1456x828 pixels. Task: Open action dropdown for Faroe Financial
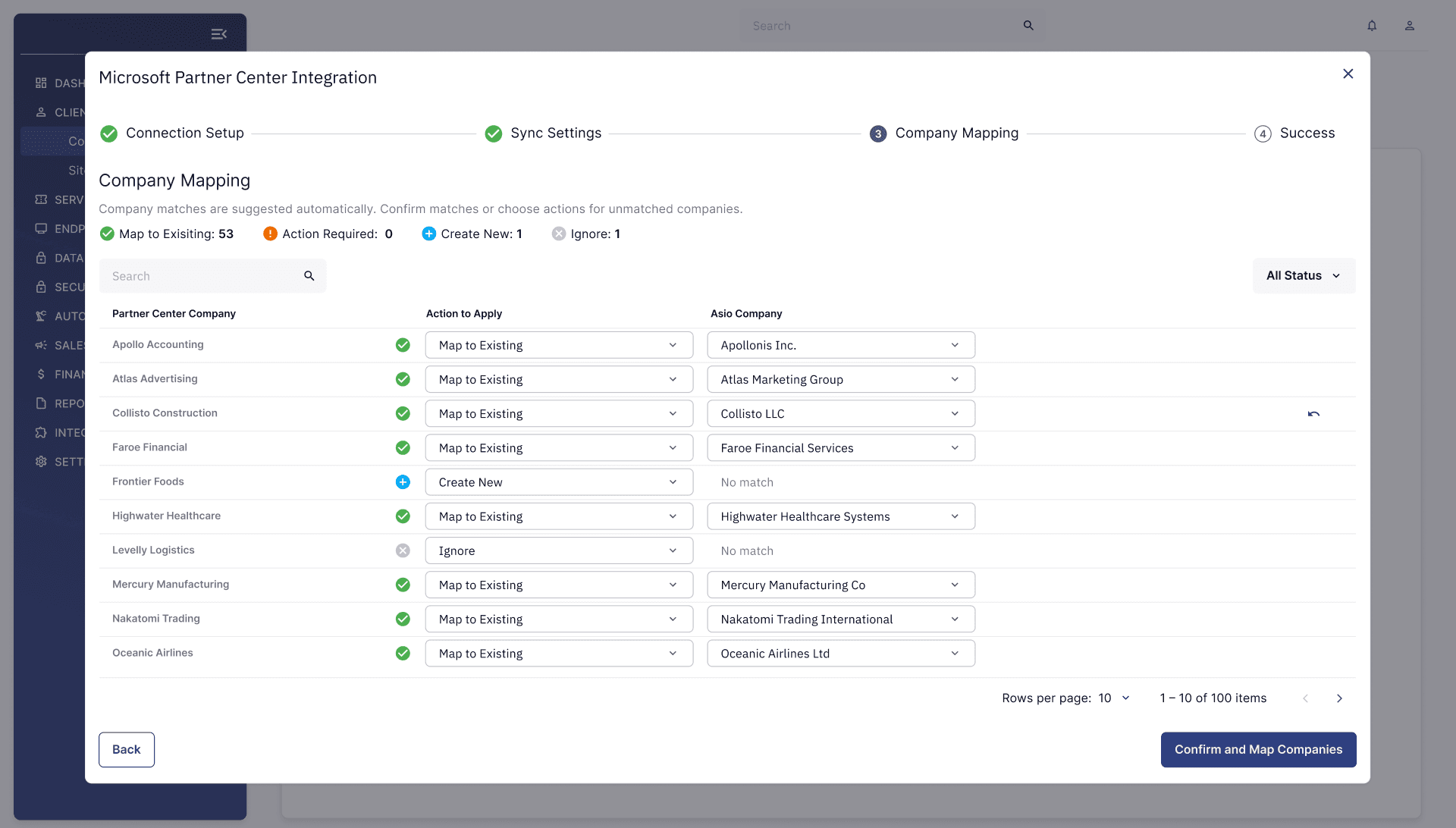point(559,448)
